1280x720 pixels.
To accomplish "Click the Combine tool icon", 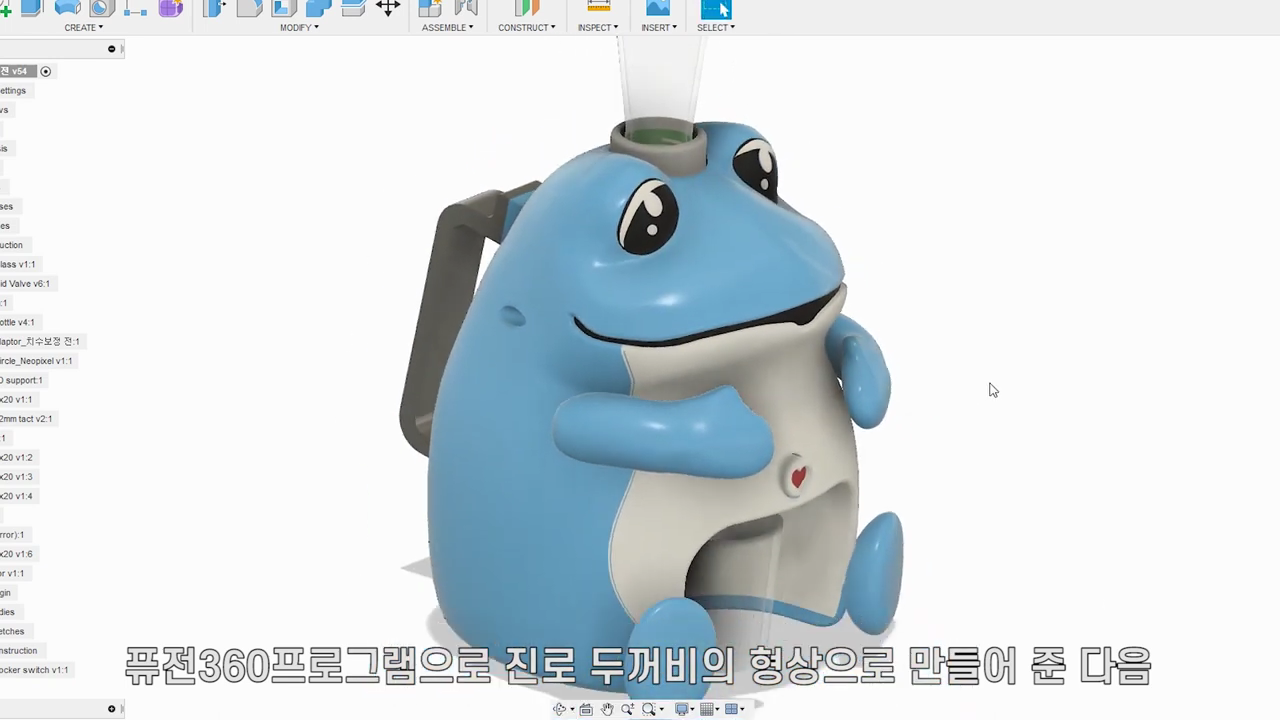I will coord(319,8).
